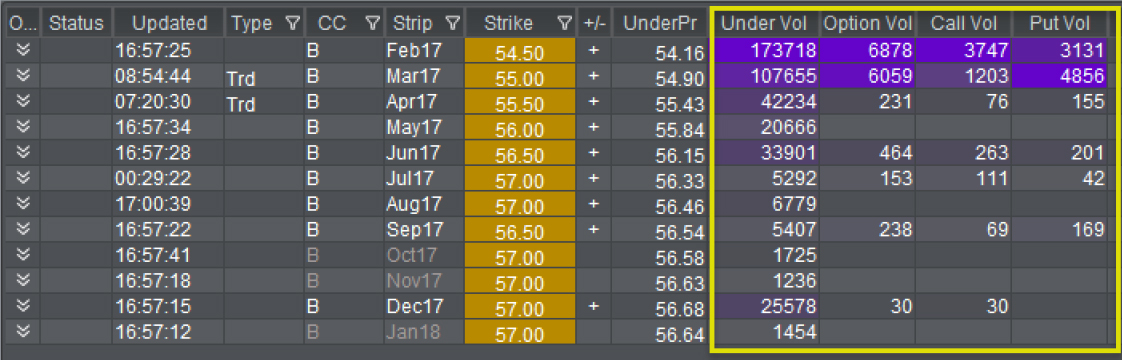The image size is (1122, 360).
Task: Click the greyed Jan18 strip cell
Action: coord(424,332)
